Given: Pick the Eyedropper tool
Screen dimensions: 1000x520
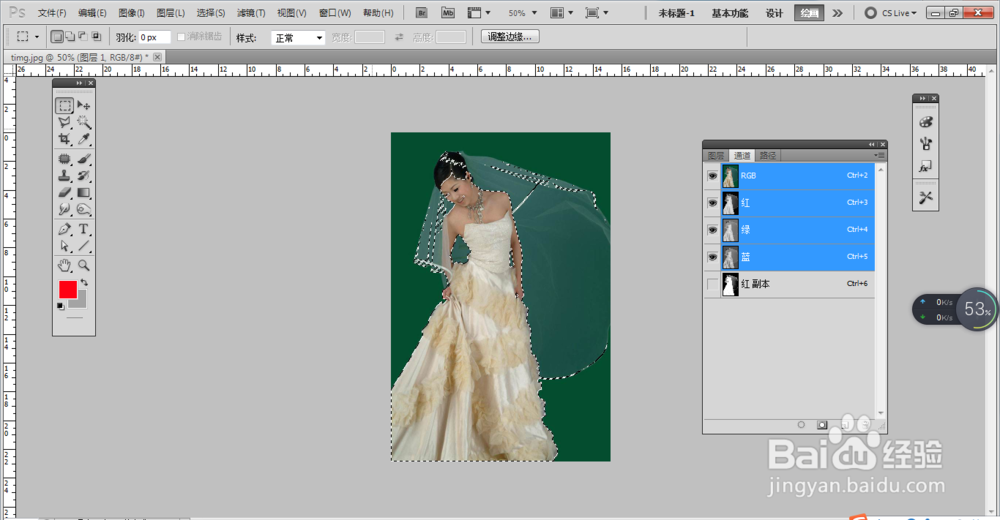Looking at the screenshot, I should coord(84,139).
